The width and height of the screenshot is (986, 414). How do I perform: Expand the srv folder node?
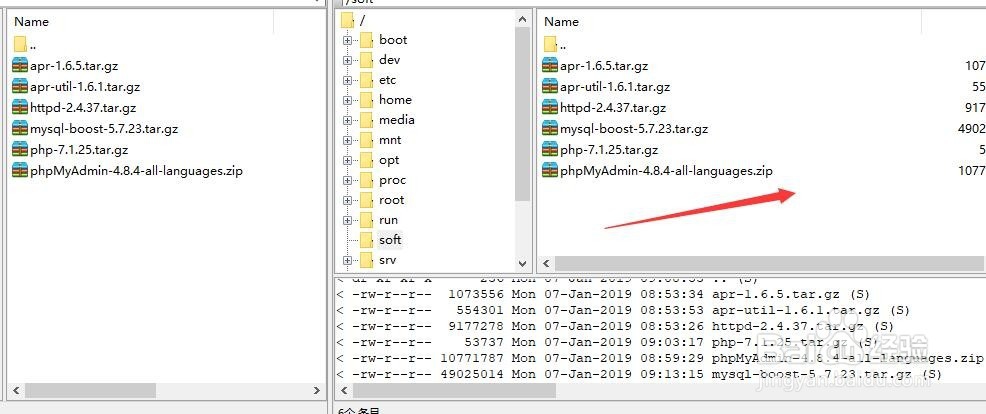pyautogui.click(x=347, y=260)
